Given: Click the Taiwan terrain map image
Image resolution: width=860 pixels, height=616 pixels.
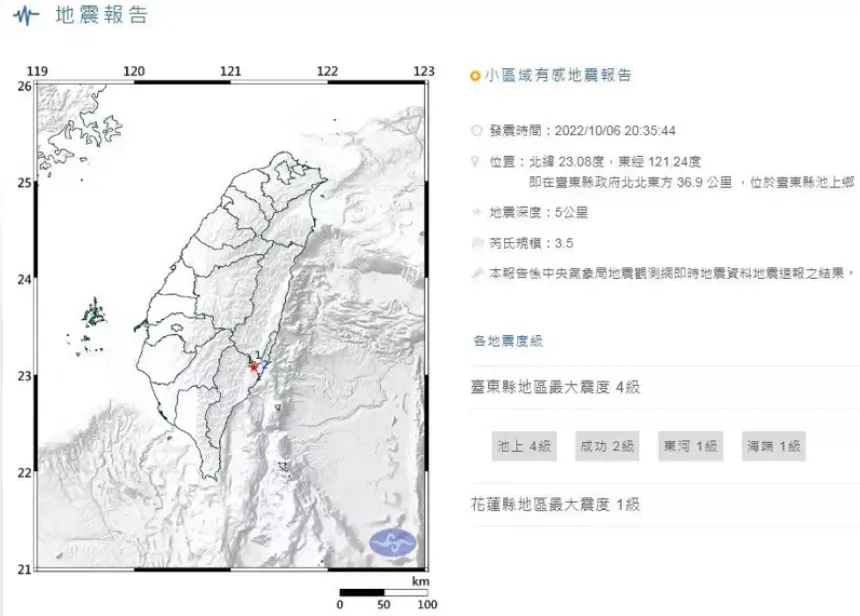Looking at the screenshot, I should click(x=230, y=320).
